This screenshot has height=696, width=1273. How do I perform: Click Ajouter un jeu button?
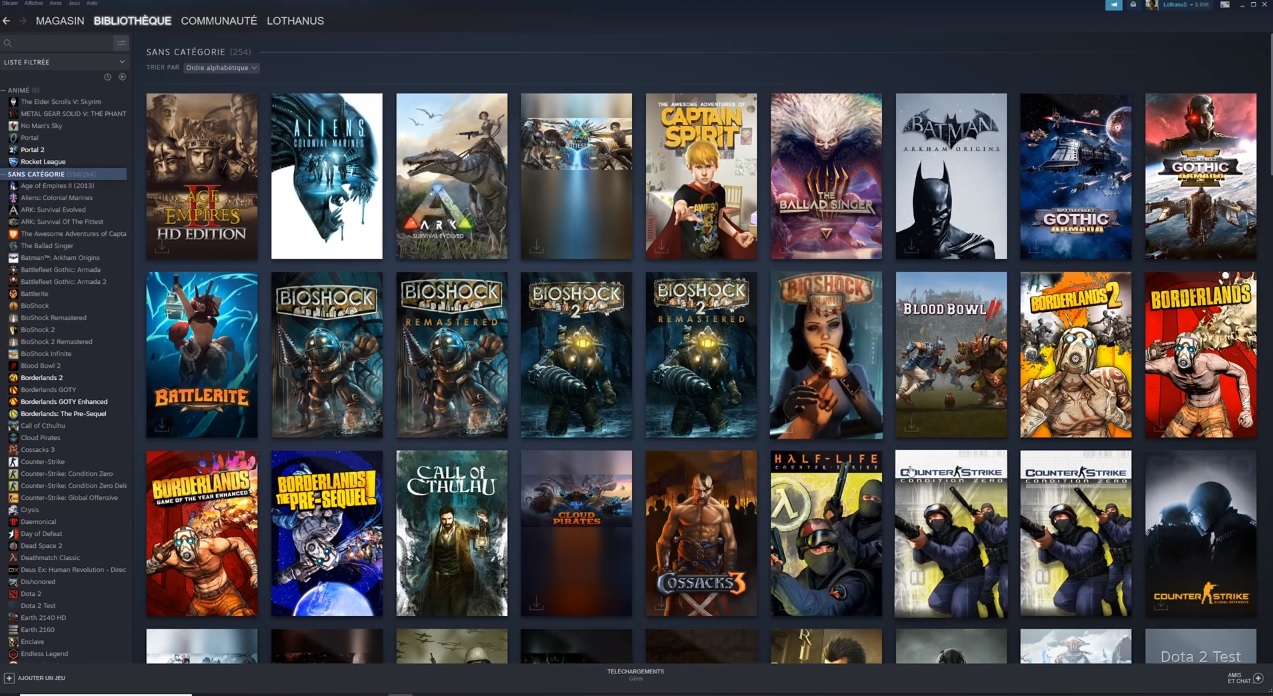click(x=36, y=678)
